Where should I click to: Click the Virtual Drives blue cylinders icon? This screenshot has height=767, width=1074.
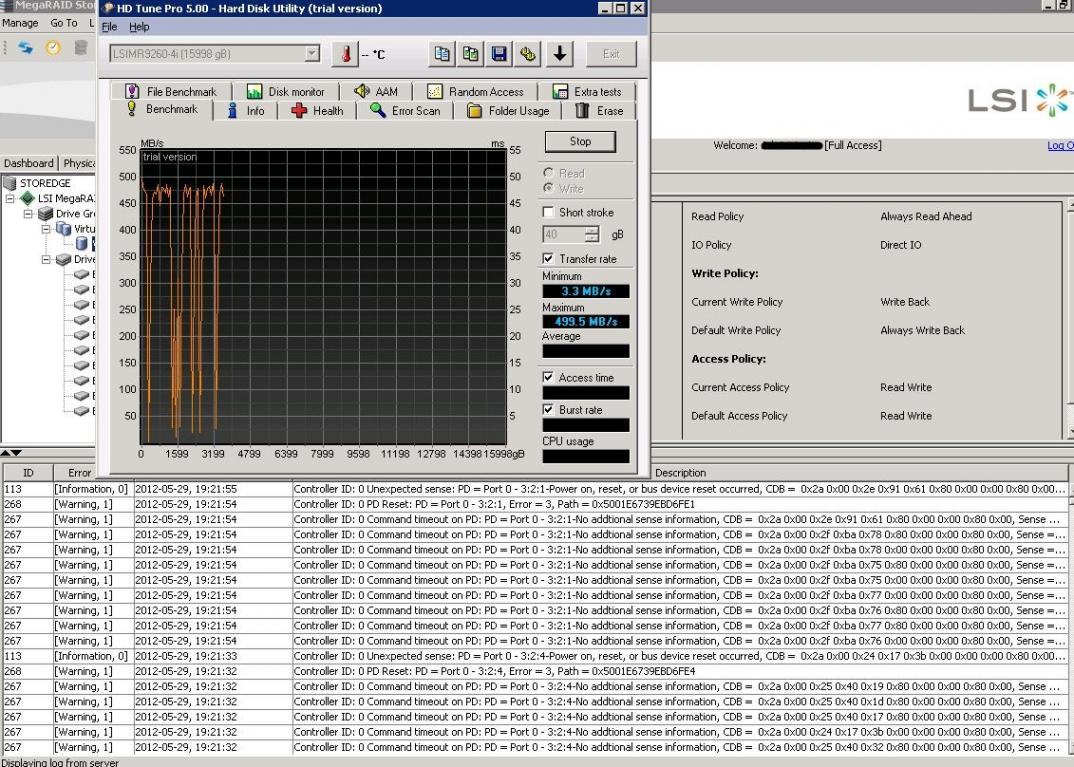[64, 229]
